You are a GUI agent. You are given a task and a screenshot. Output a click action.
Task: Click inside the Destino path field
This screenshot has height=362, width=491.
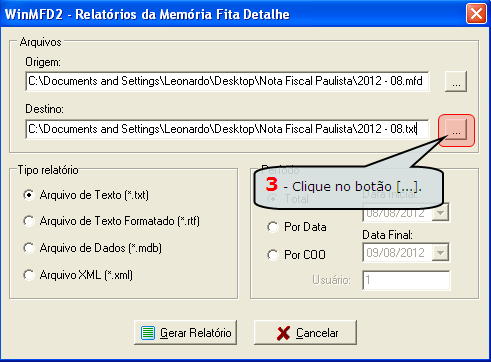(227, 129)
